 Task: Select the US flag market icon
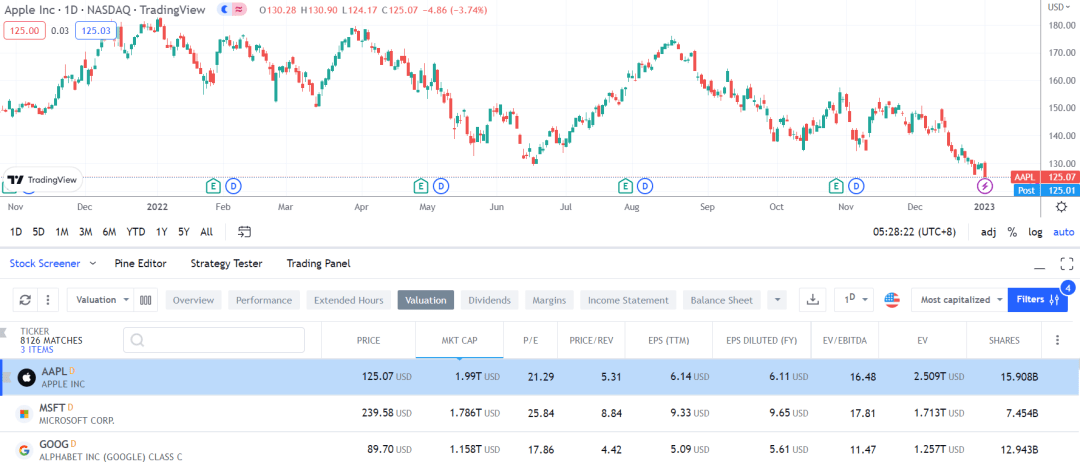[x=892, y=300]
